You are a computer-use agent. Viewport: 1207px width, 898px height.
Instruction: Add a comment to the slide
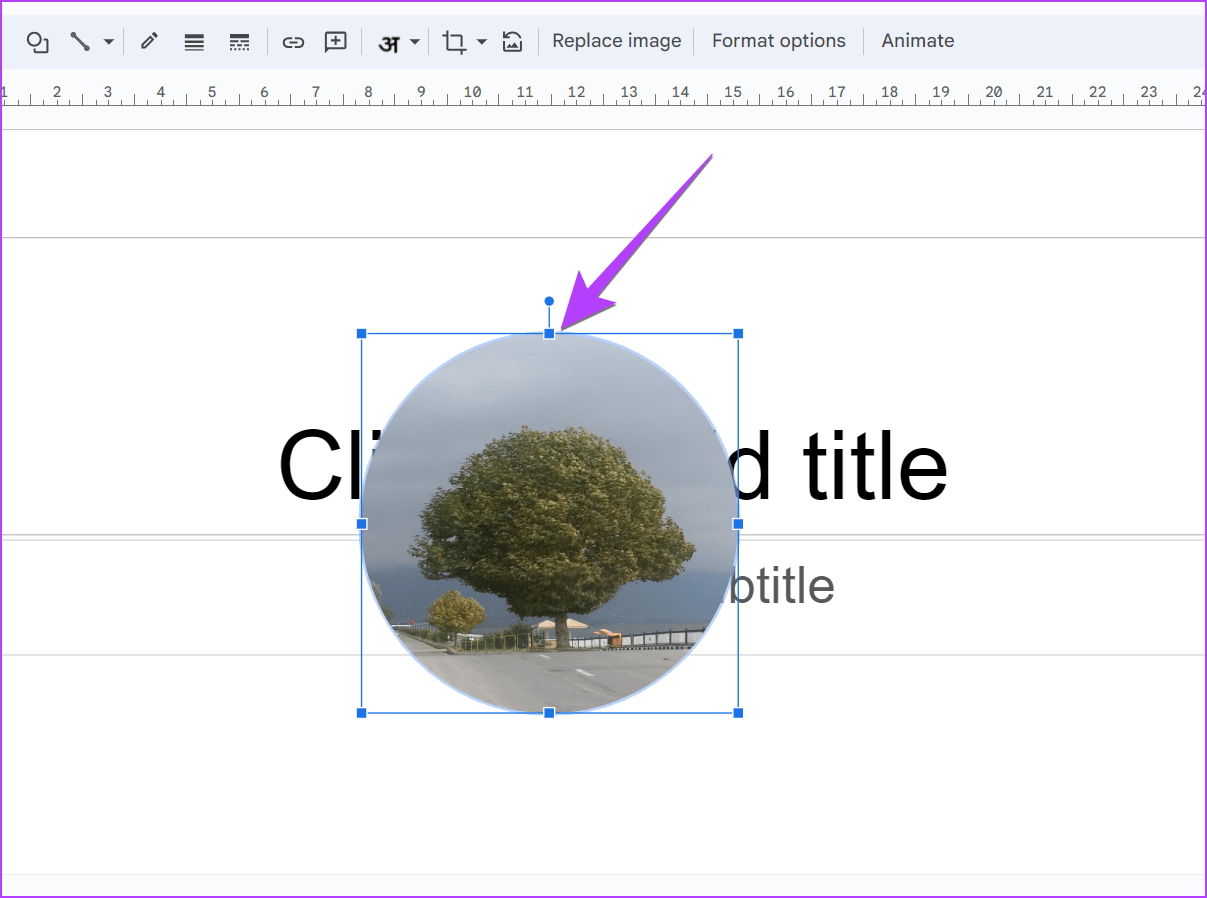click(x=335, y=41)
